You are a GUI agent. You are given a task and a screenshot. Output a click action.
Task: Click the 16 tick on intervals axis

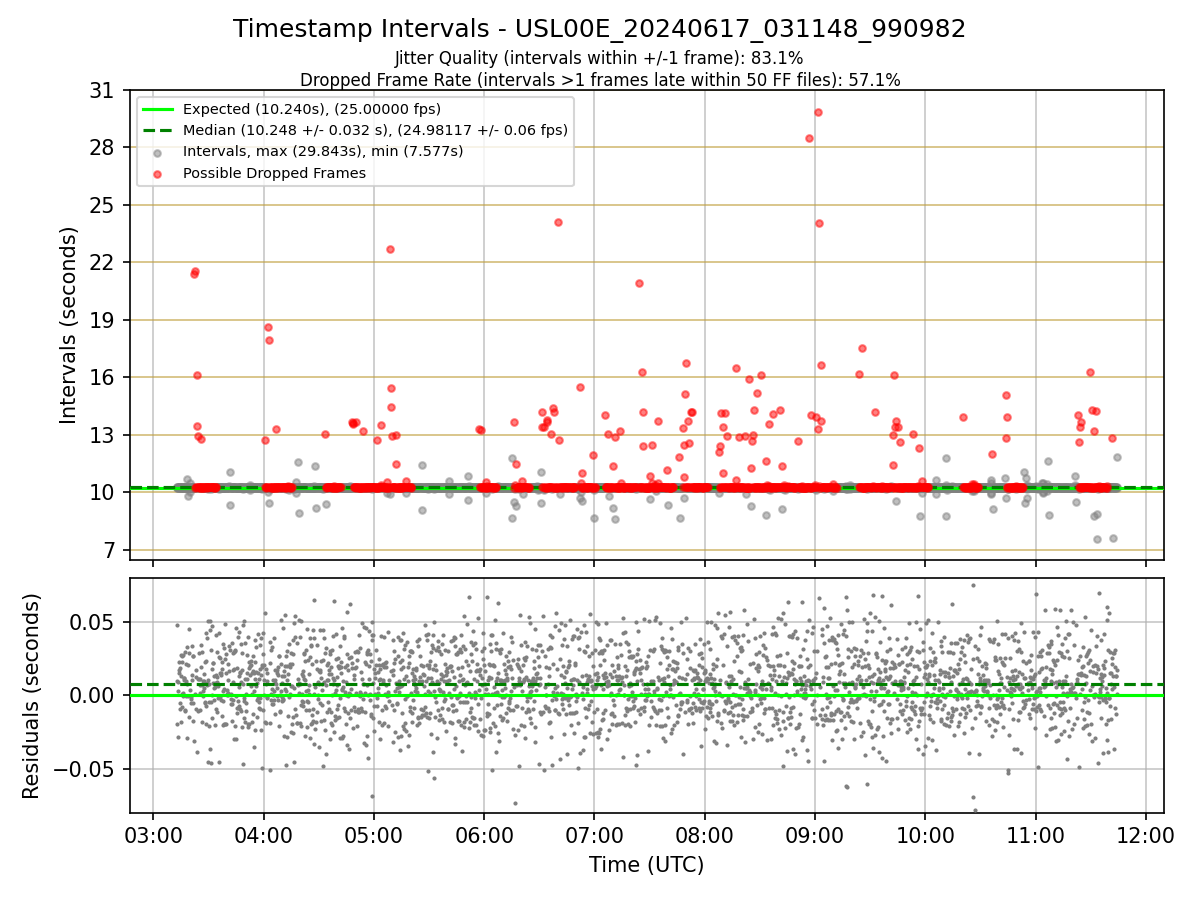103,378
